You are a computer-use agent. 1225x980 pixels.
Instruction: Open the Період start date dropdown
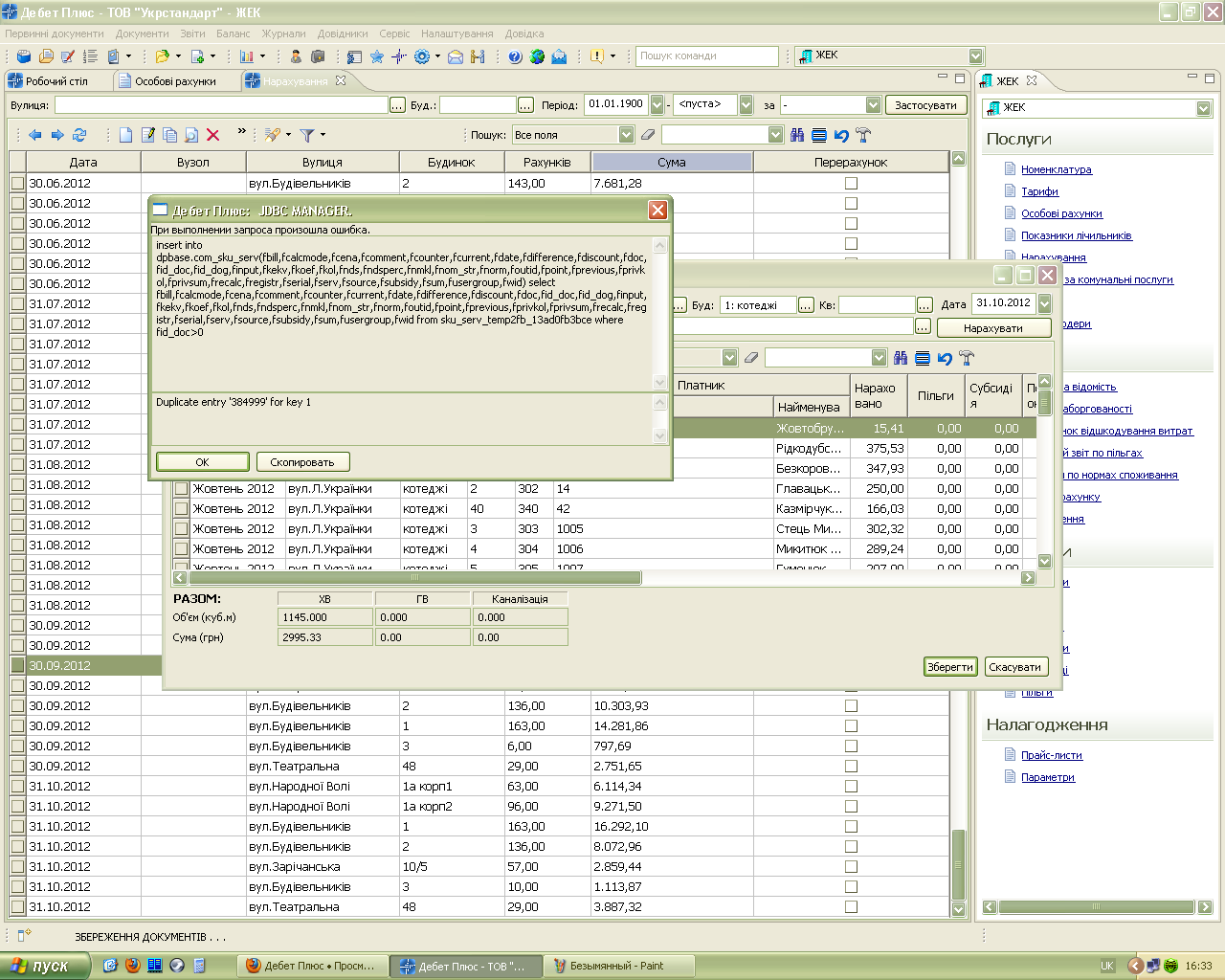tap(657, 104)
